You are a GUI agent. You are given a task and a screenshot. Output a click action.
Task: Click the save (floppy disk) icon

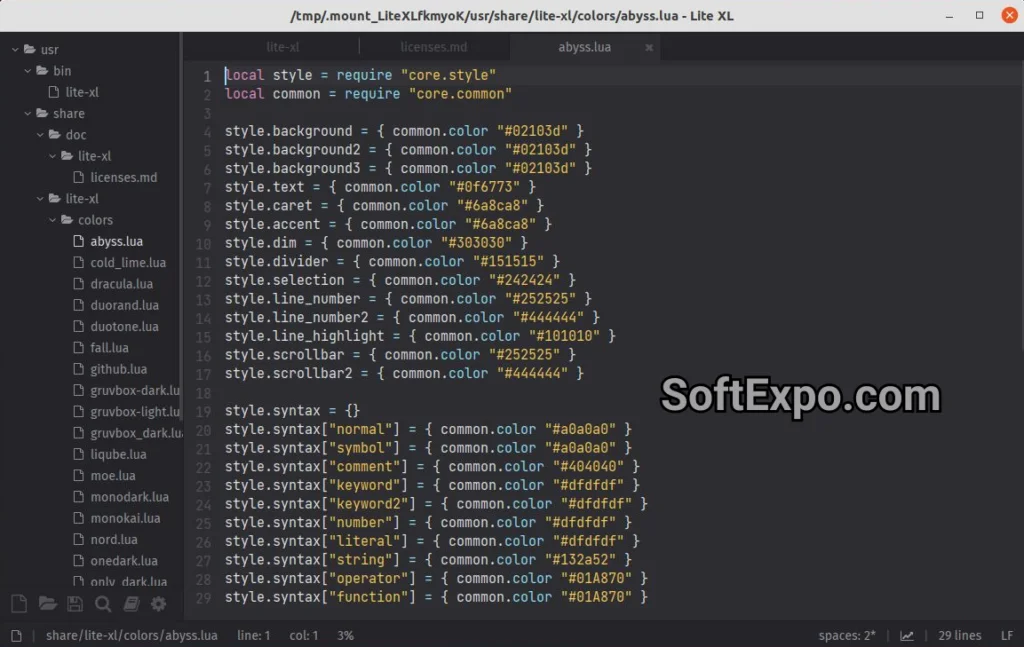(x=74, y=604)
